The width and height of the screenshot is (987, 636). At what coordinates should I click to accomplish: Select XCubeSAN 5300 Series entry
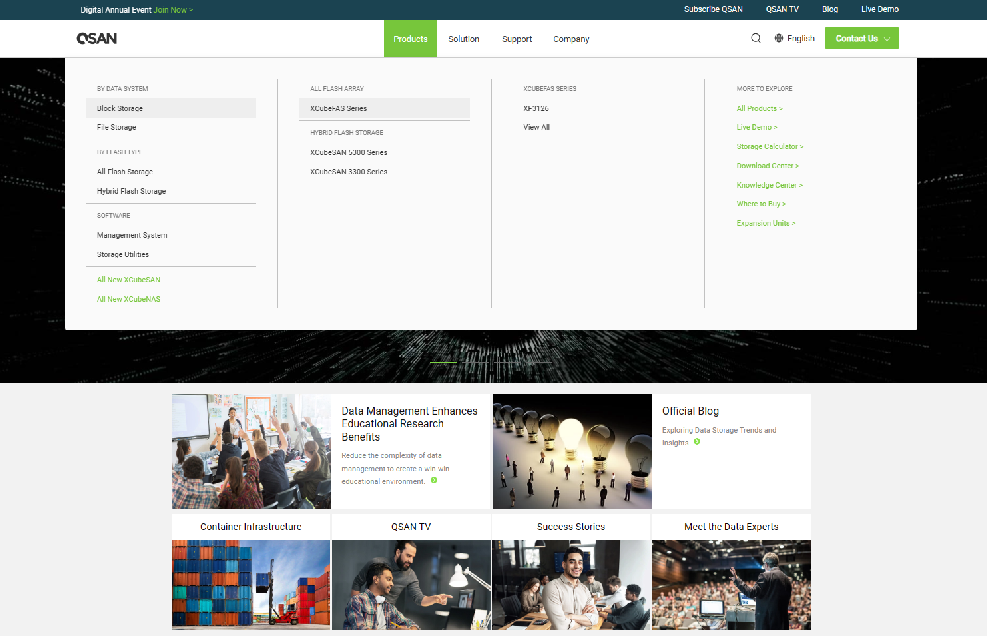(349, 152)
